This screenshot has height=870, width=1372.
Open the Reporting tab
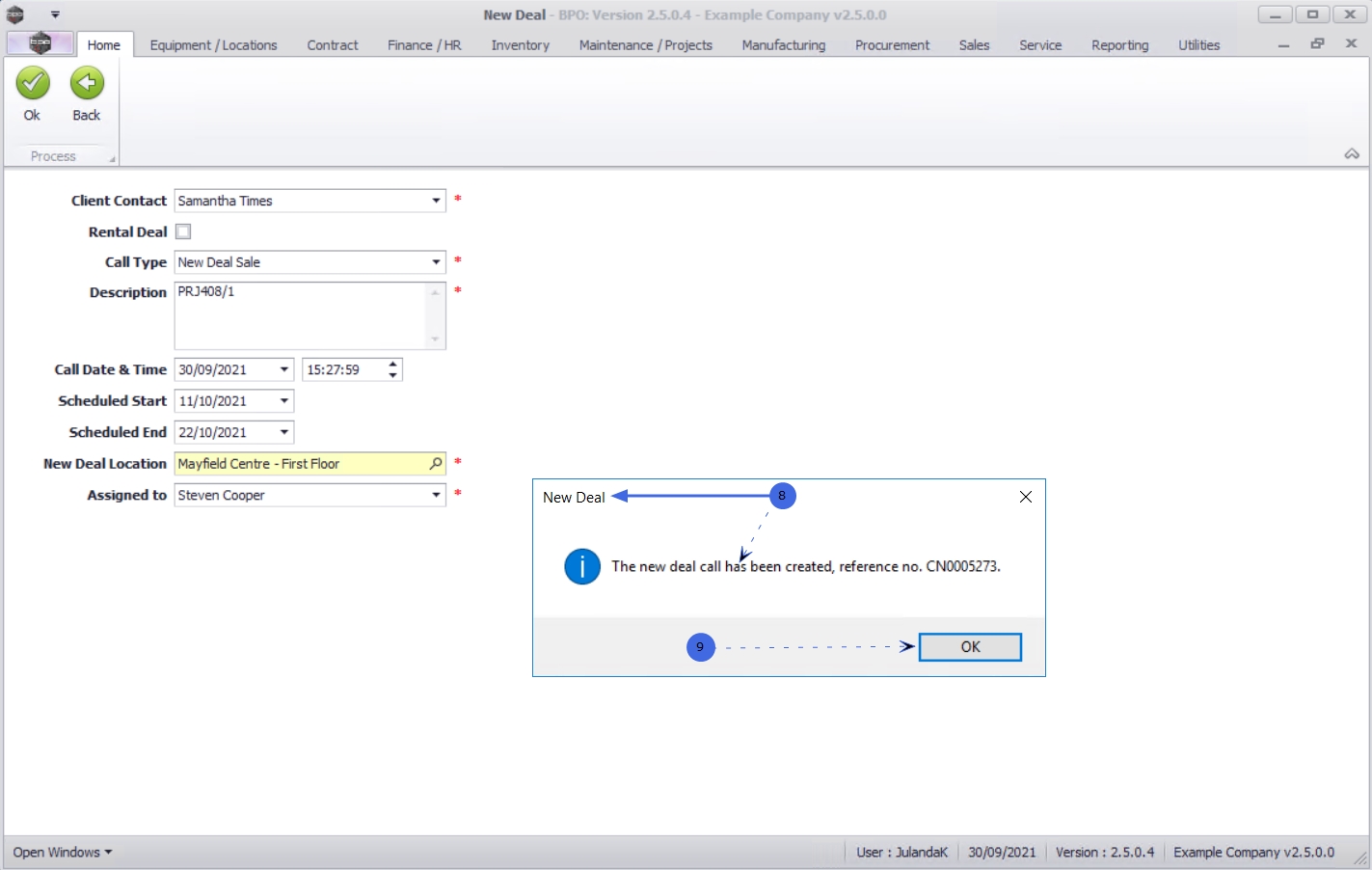[x=1120, y=45]
